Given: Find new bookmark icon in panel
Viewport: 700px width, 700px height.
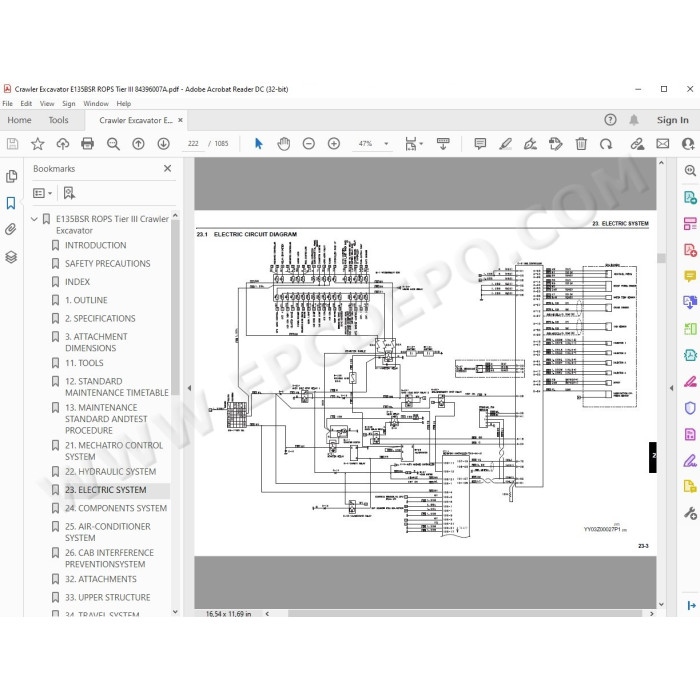Looking at the screenshot, I should [x=69, y=193].
